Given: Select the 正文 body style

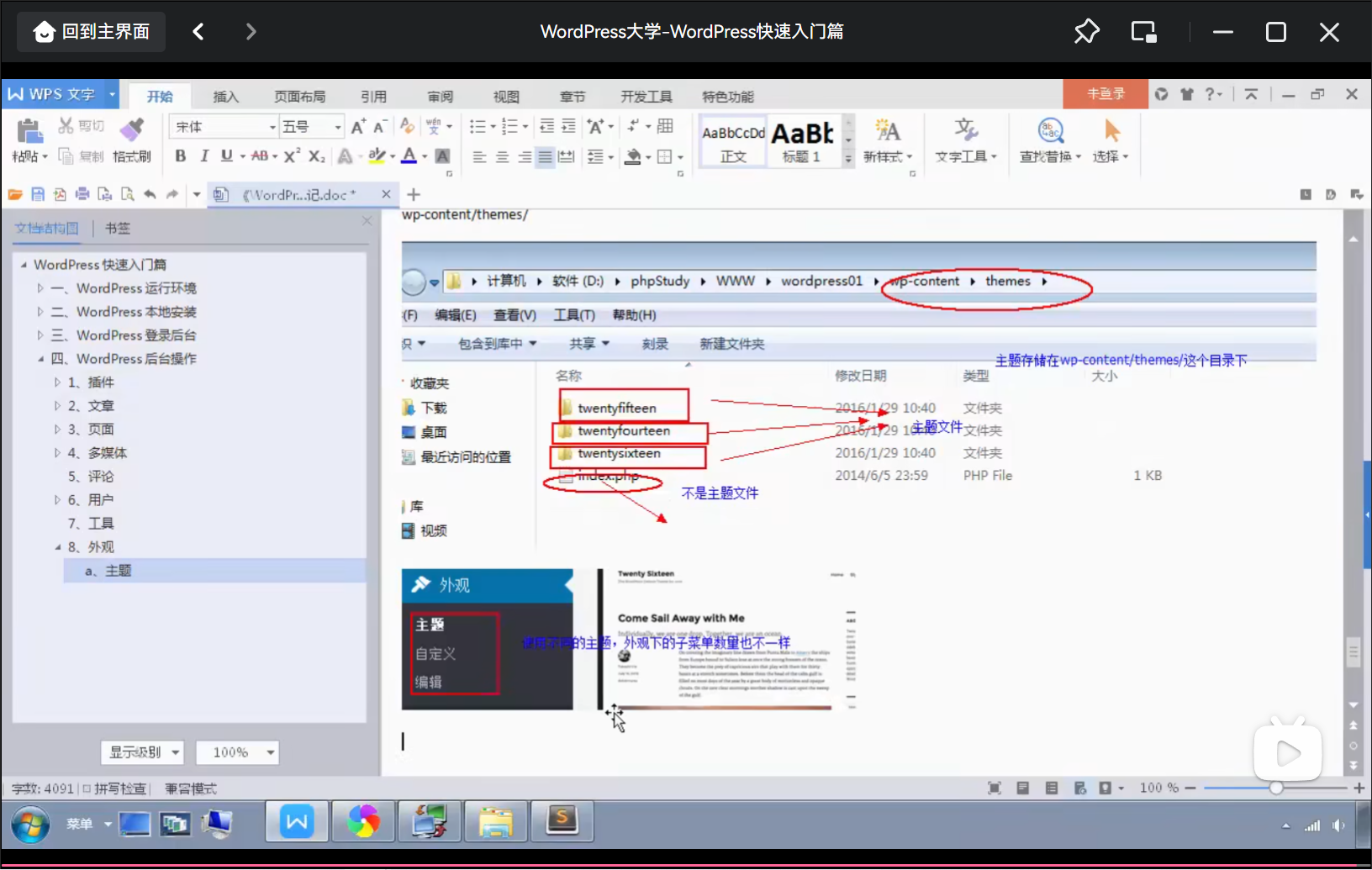Looking at the screenshot, I should (733, 141).
